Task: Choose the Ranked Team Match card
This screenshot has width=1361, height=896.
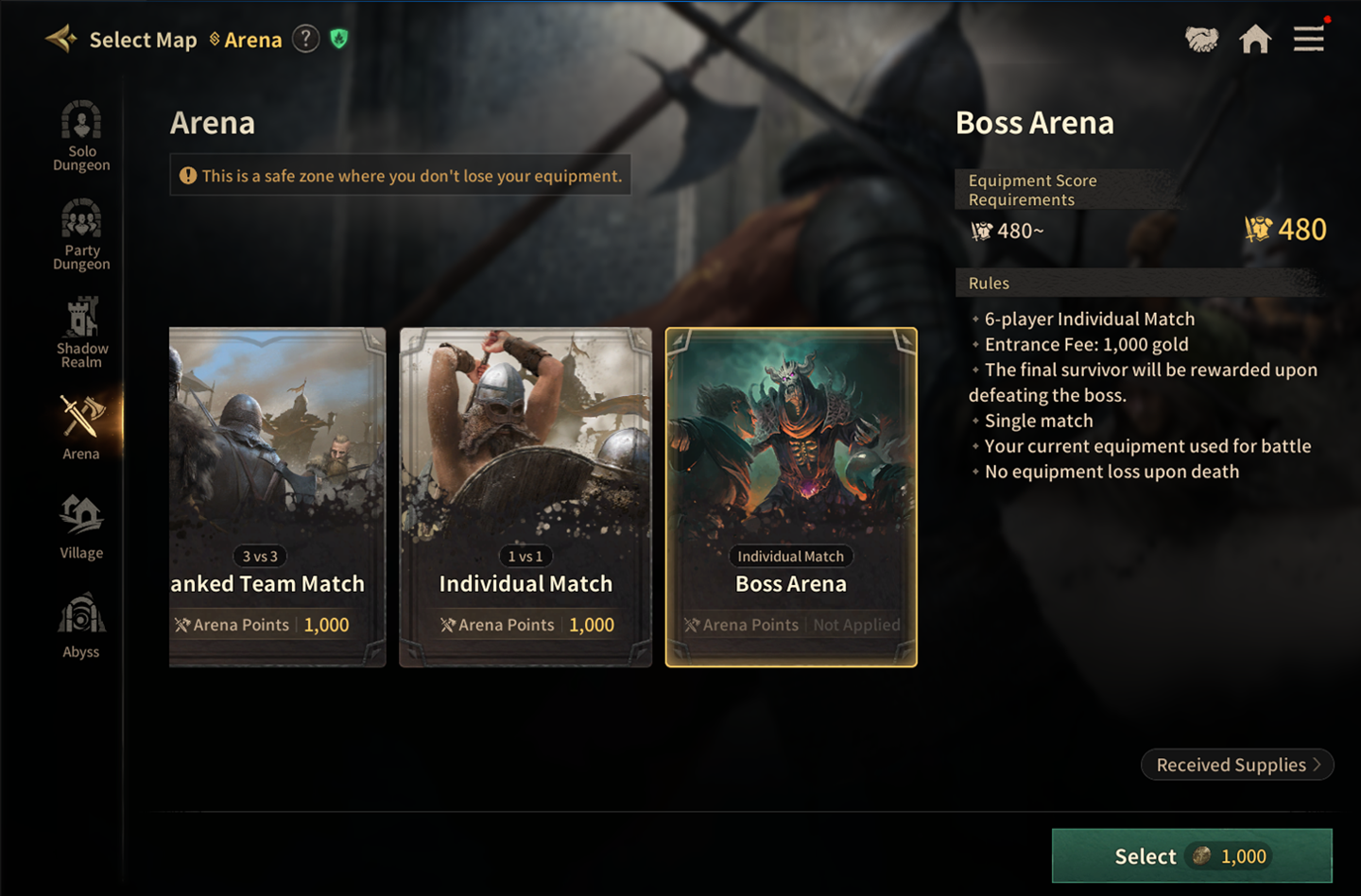Action: point(277,496)
